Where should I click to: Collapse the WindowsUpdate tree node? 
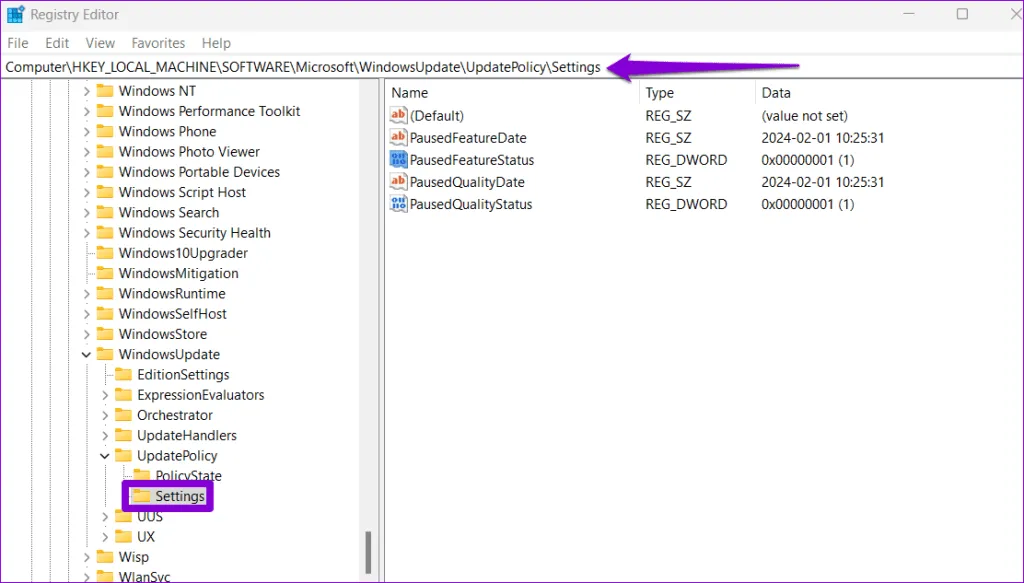[87, 355]
